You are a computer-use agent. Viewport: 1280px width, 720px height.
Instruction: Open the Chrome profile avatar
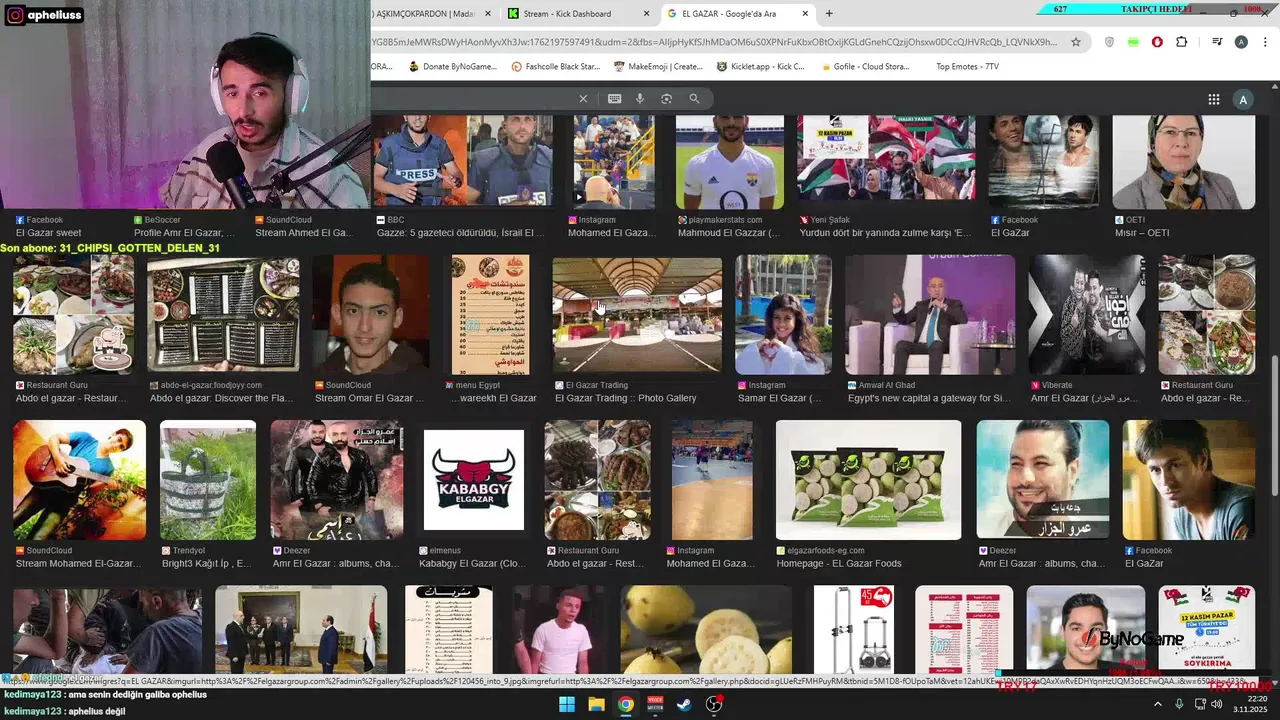(1241, 42)
